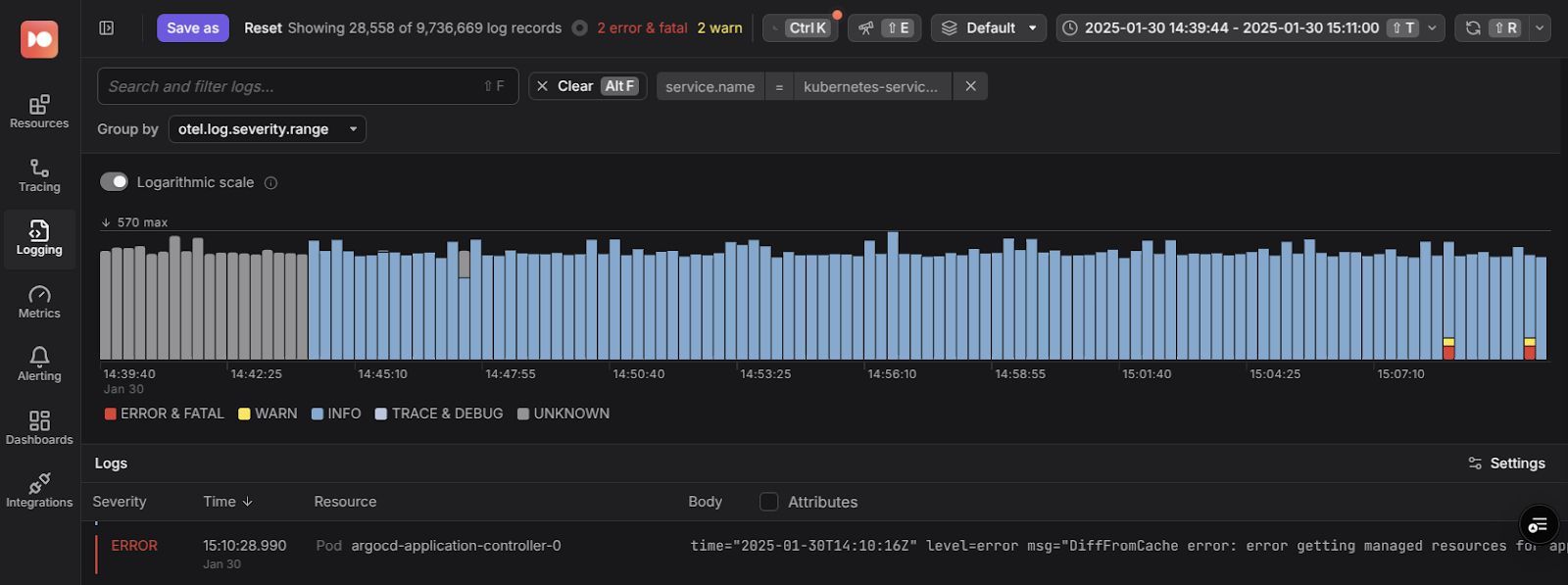This screenshot has height=585, width=1568.
Task: Click the Body column header
Action: [x=706, y=502]
